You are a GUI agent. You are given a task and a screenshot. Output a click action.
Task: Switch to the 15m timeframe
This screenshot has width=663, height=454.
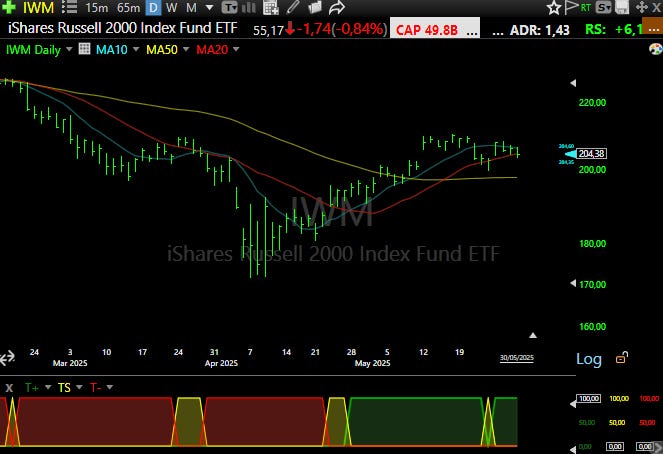coord(96,8)
